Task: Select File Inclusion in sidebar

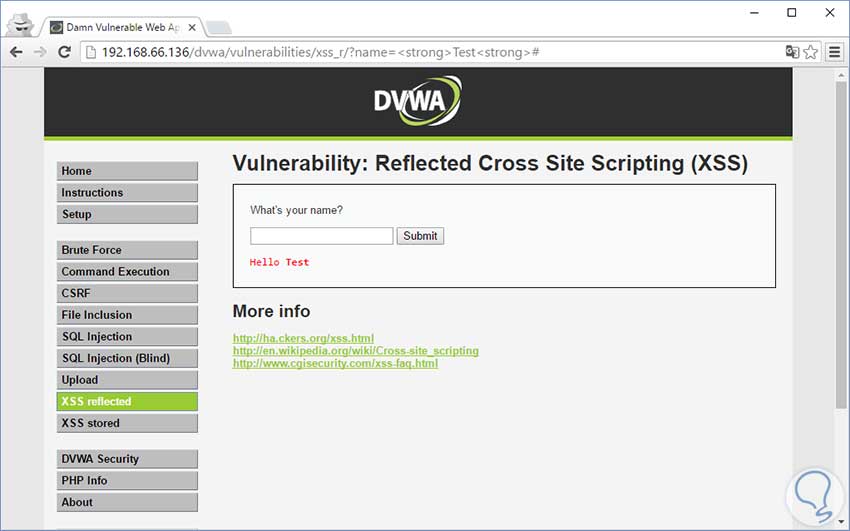Action: [x=127, y=315]
